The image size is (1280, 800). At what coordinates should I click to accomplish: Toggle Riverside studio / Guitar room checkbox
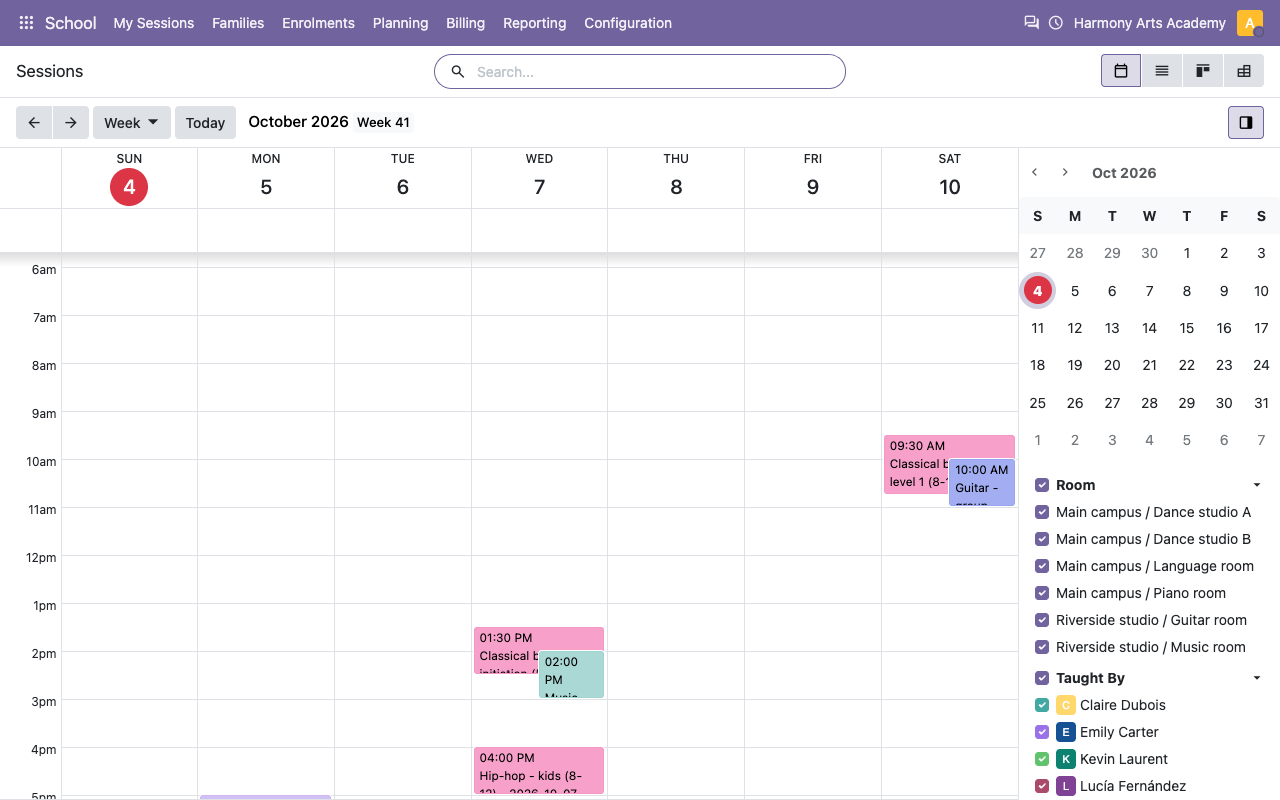(x=1042, y=620)
